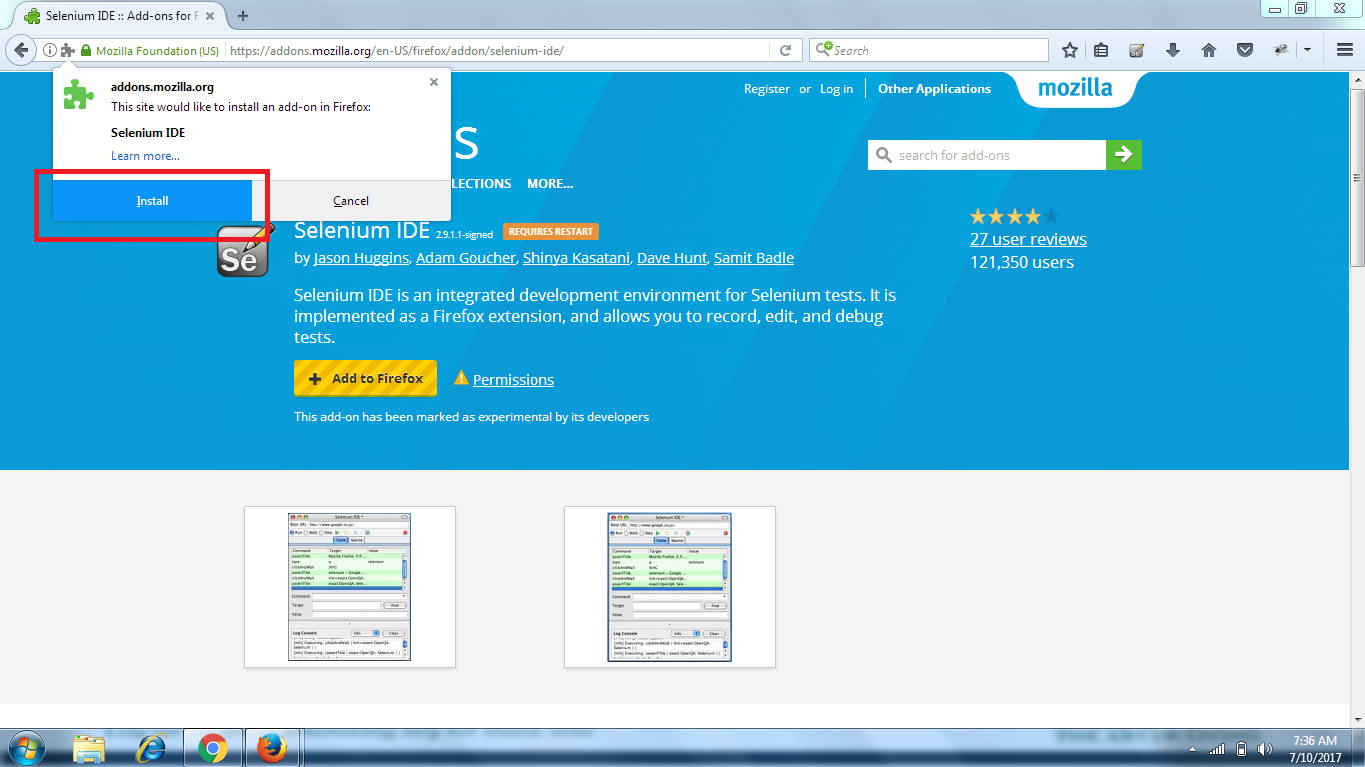Image resolution: width=1365 pixels, height=767 pixels.
Task: Go to the Home page icon
Action: pyautogui.click(x=1209, y=50)
